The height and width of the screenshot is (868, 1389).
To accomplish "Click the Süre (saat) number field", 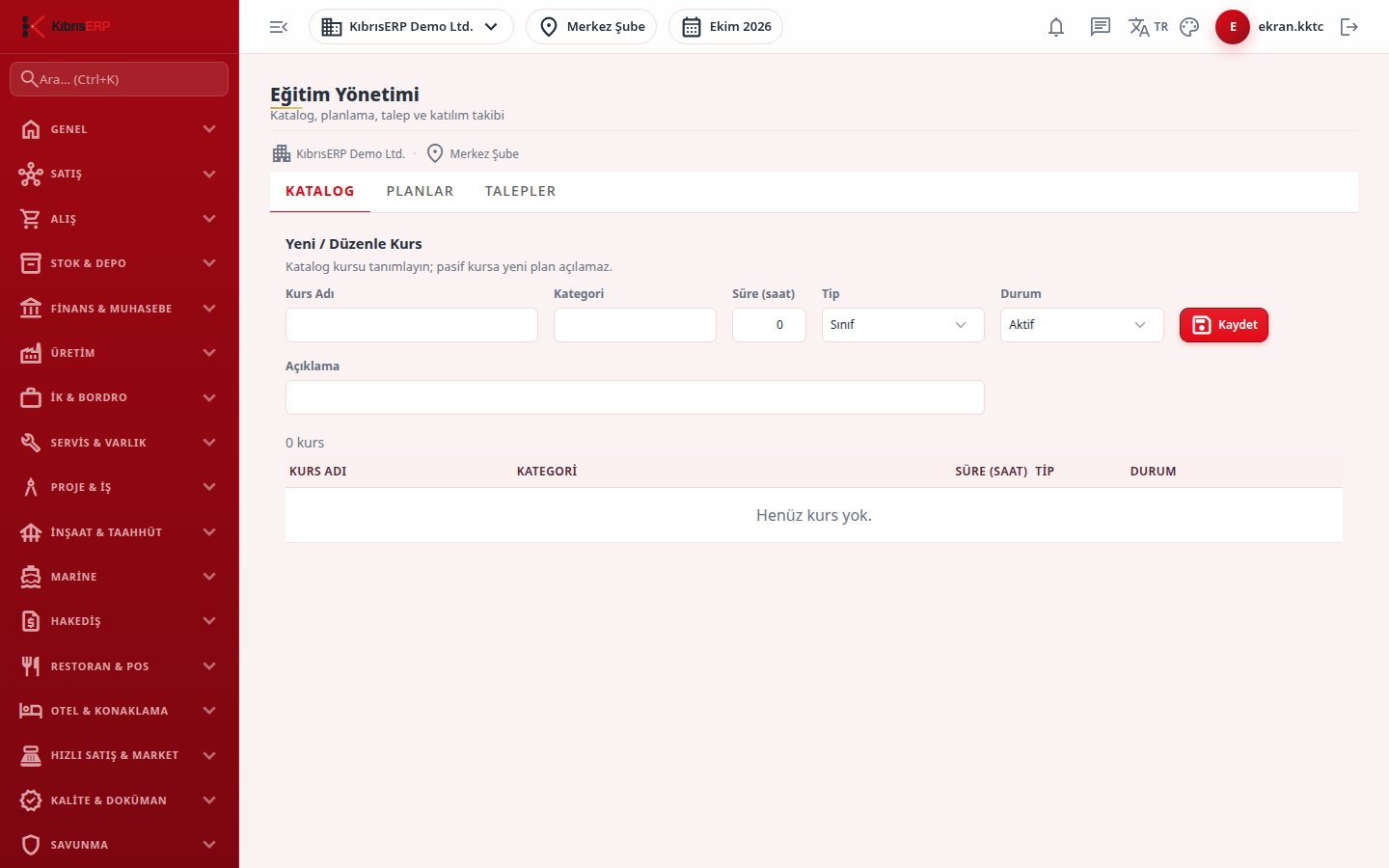I will coord(769,325).
